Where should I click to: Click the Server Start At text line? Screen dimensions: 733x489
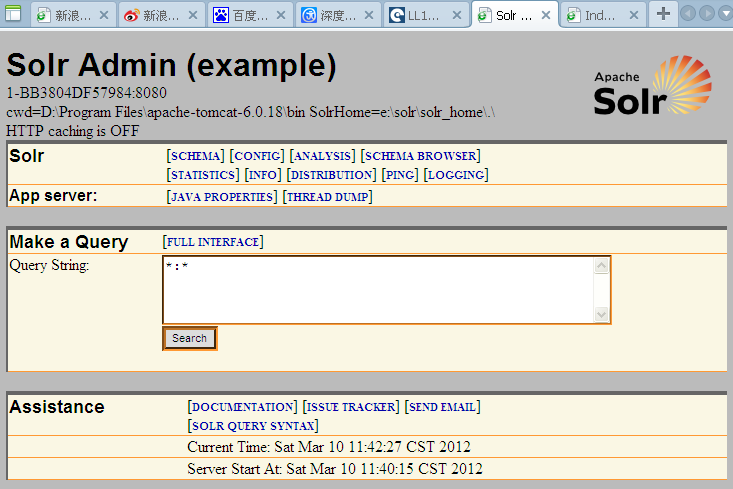[x=335, y=469]
